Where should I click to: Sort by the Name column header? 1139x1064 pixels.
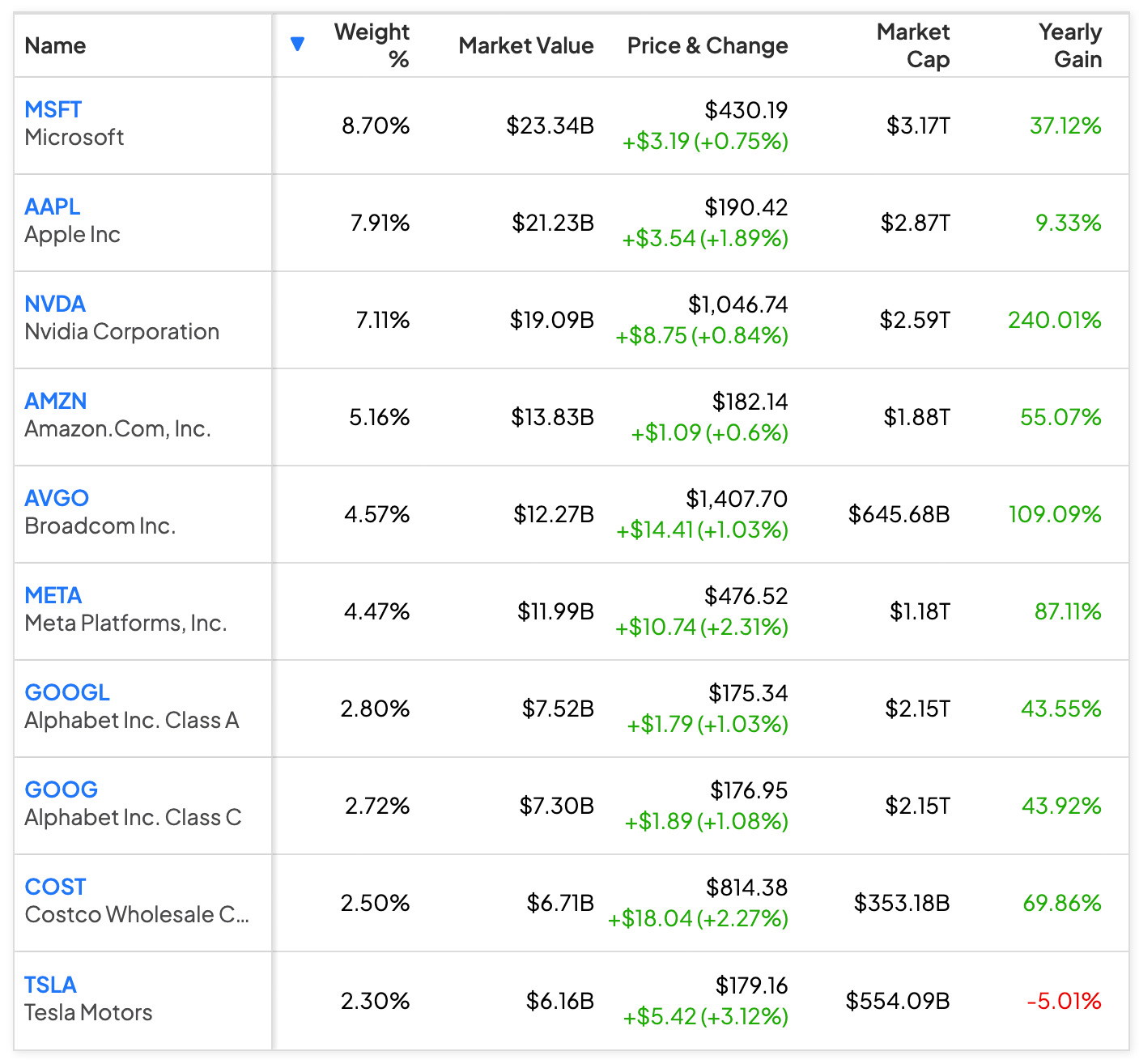(55, 45)
